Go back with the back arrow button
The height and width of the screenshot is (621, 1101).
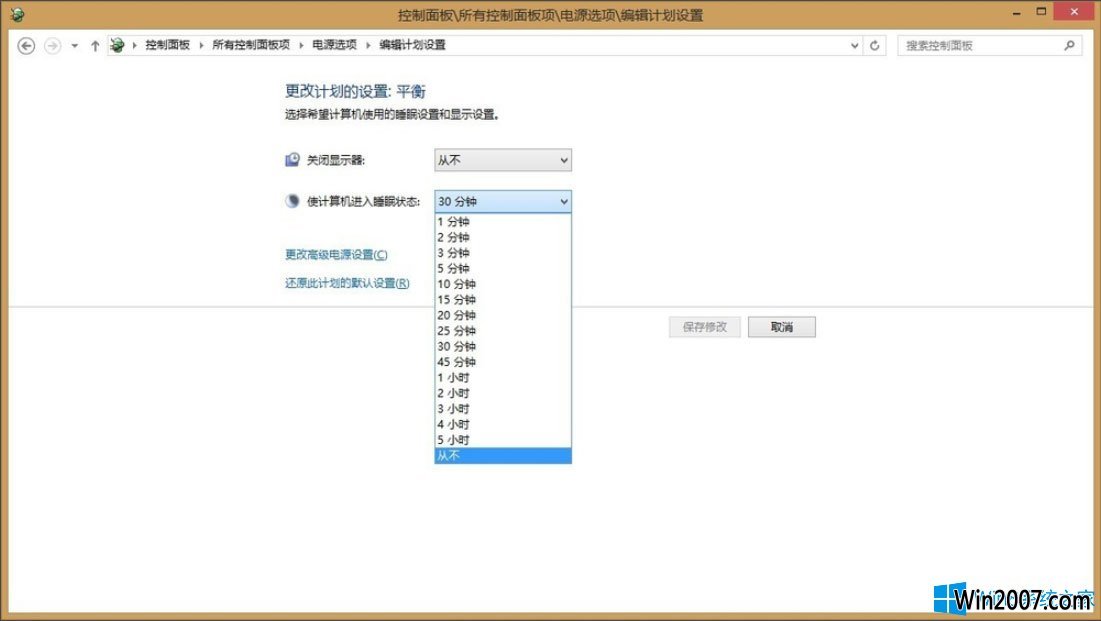tap(26, 46)
